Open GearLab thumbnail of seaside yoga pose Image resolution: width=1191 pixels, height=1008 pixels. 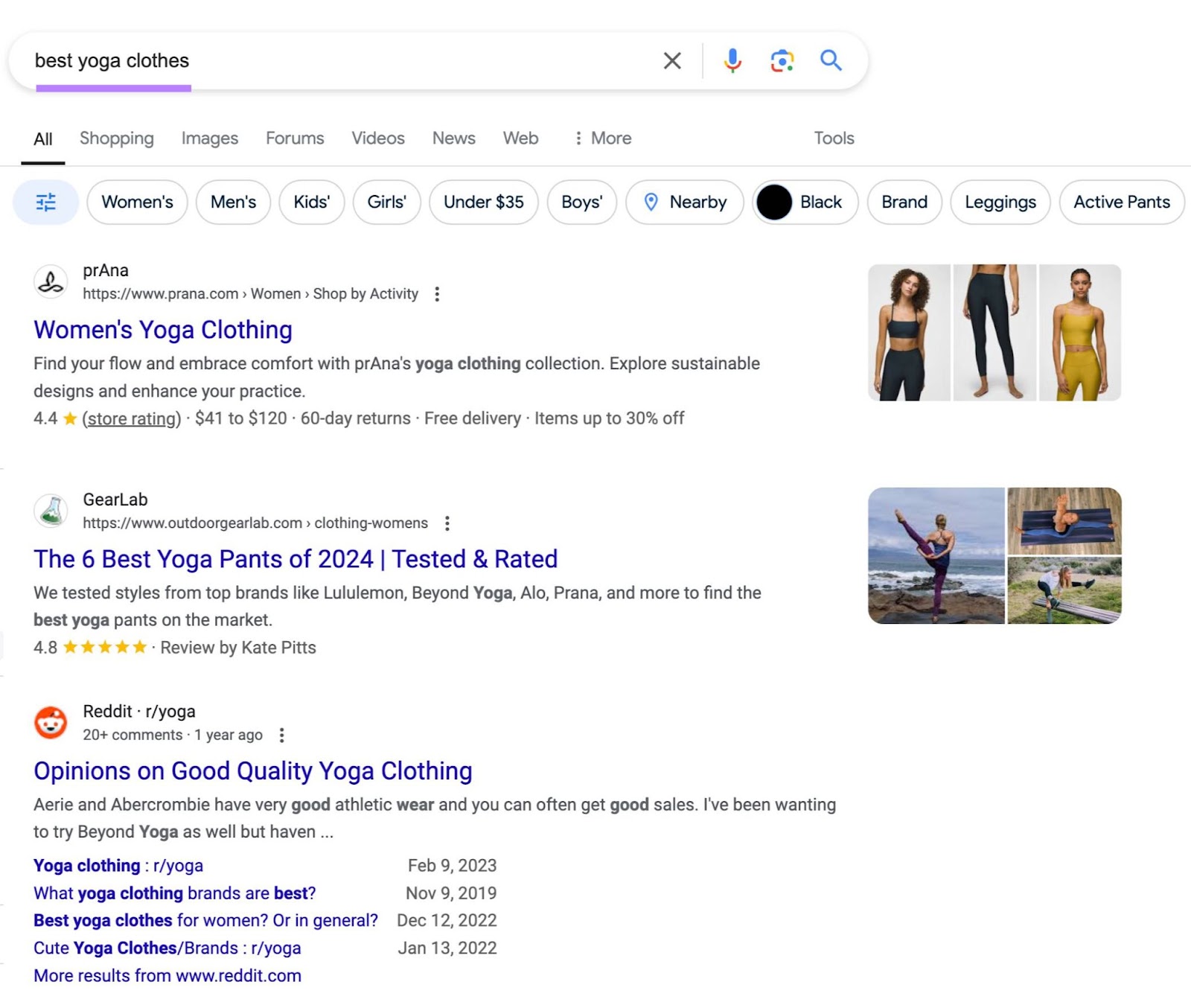(936, 556)
